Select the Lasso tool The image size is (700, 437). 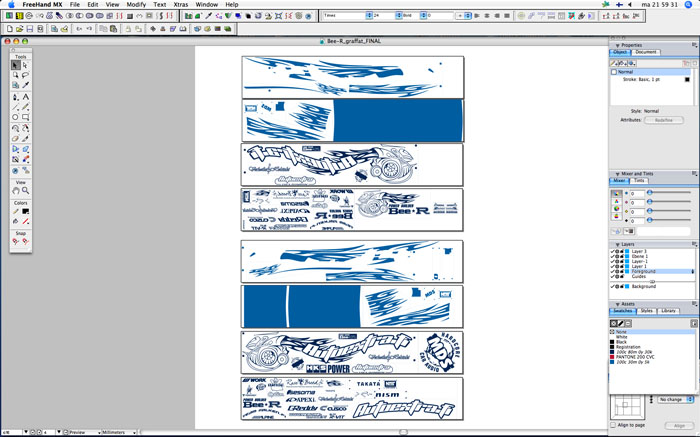[x=25, y=75]
